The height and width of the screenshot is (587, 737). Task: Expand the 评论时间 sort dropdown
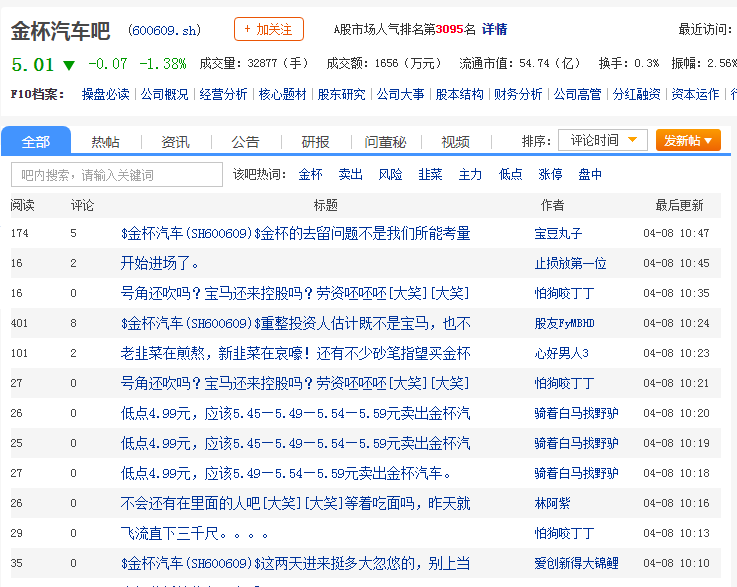(x=603, y=140)
